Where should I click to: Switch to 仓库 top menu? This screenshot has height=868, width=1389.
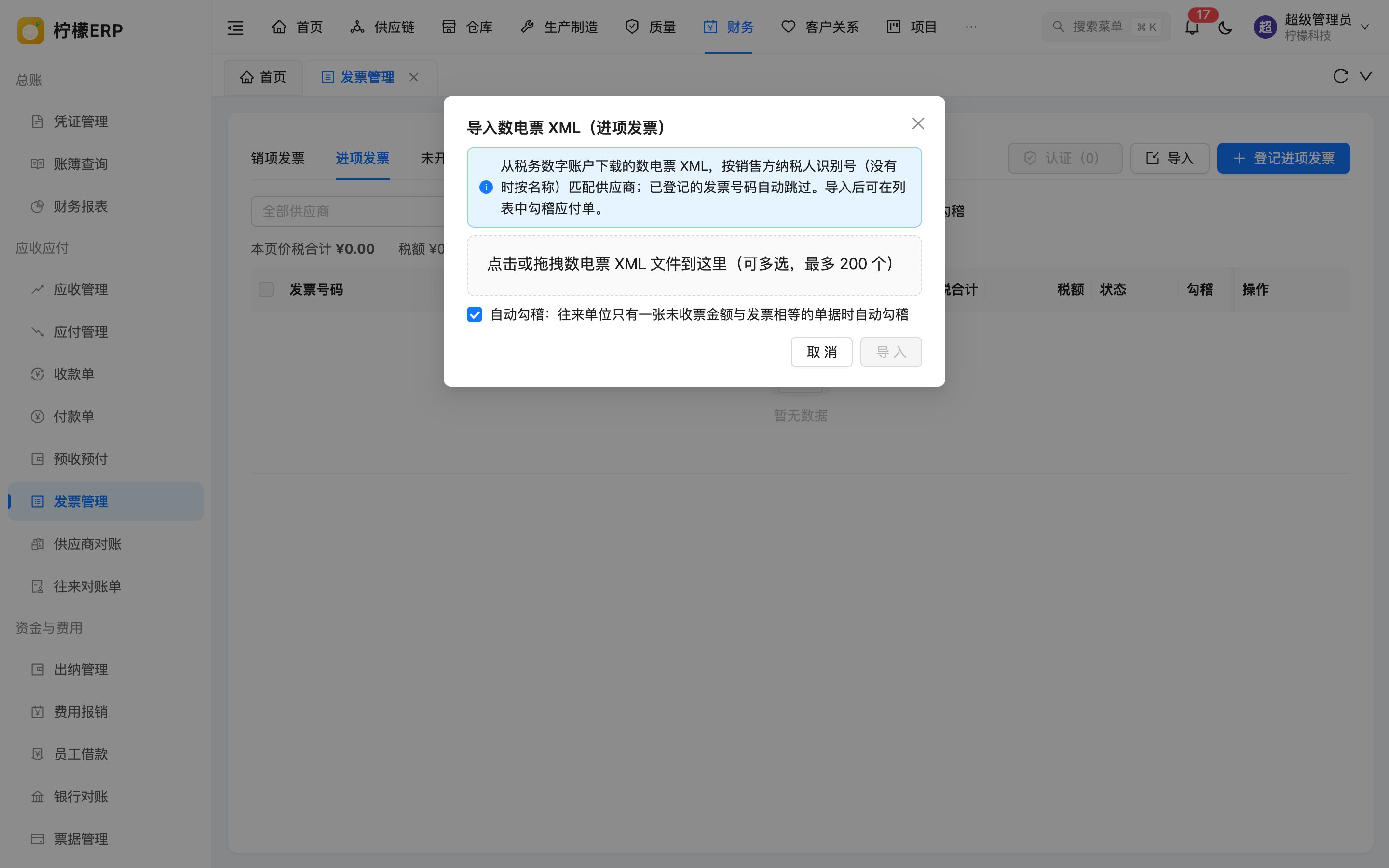tap(467, 27)
